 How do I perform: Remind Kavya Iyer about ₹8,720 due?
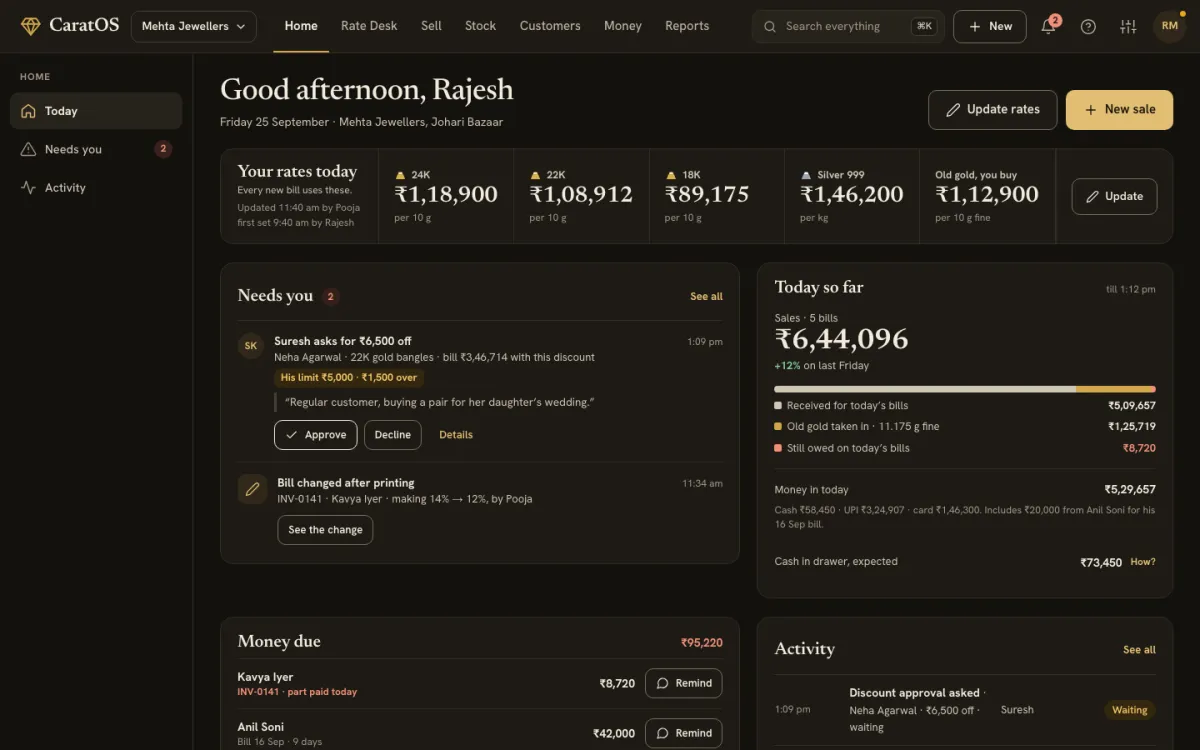pos(684,683)
